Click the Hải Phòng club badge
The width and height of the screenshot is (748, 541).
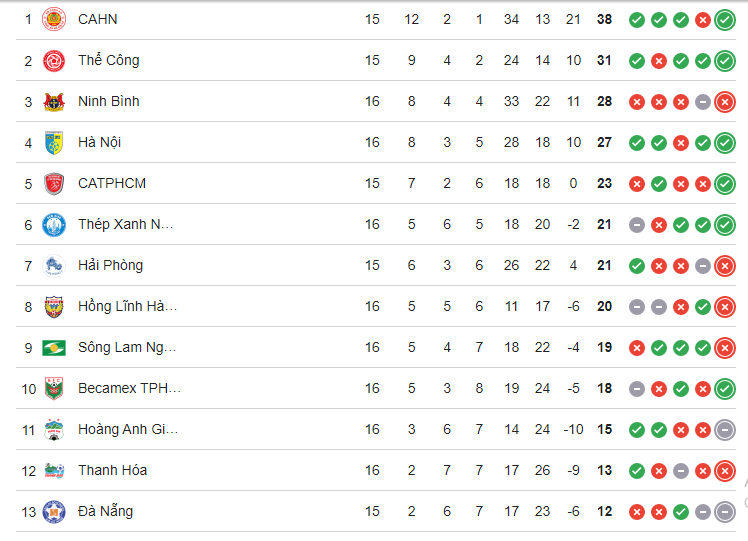[54, 265]
